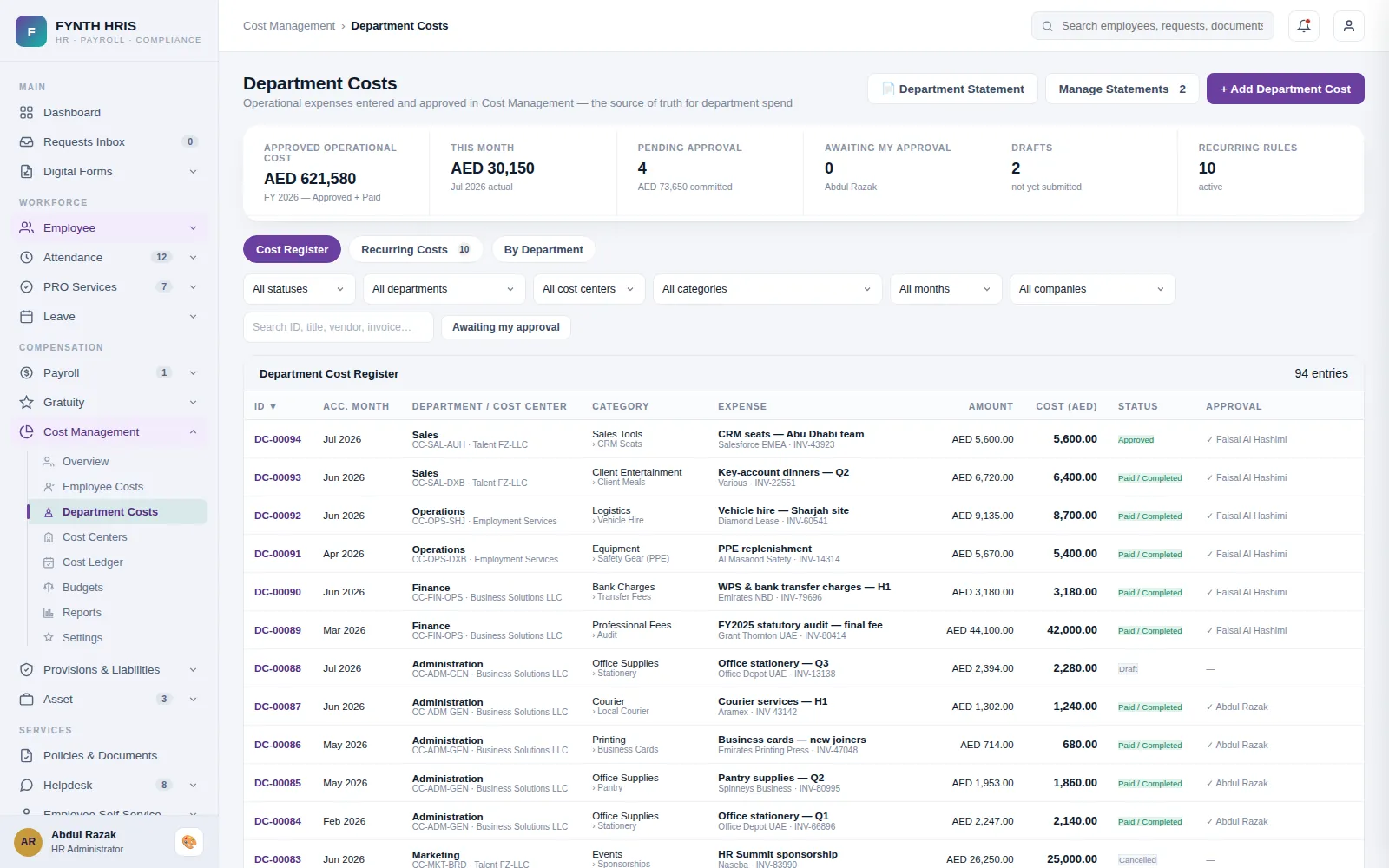
Task: Click the Cost Management pie chart icon
Action: click(27, 432)
